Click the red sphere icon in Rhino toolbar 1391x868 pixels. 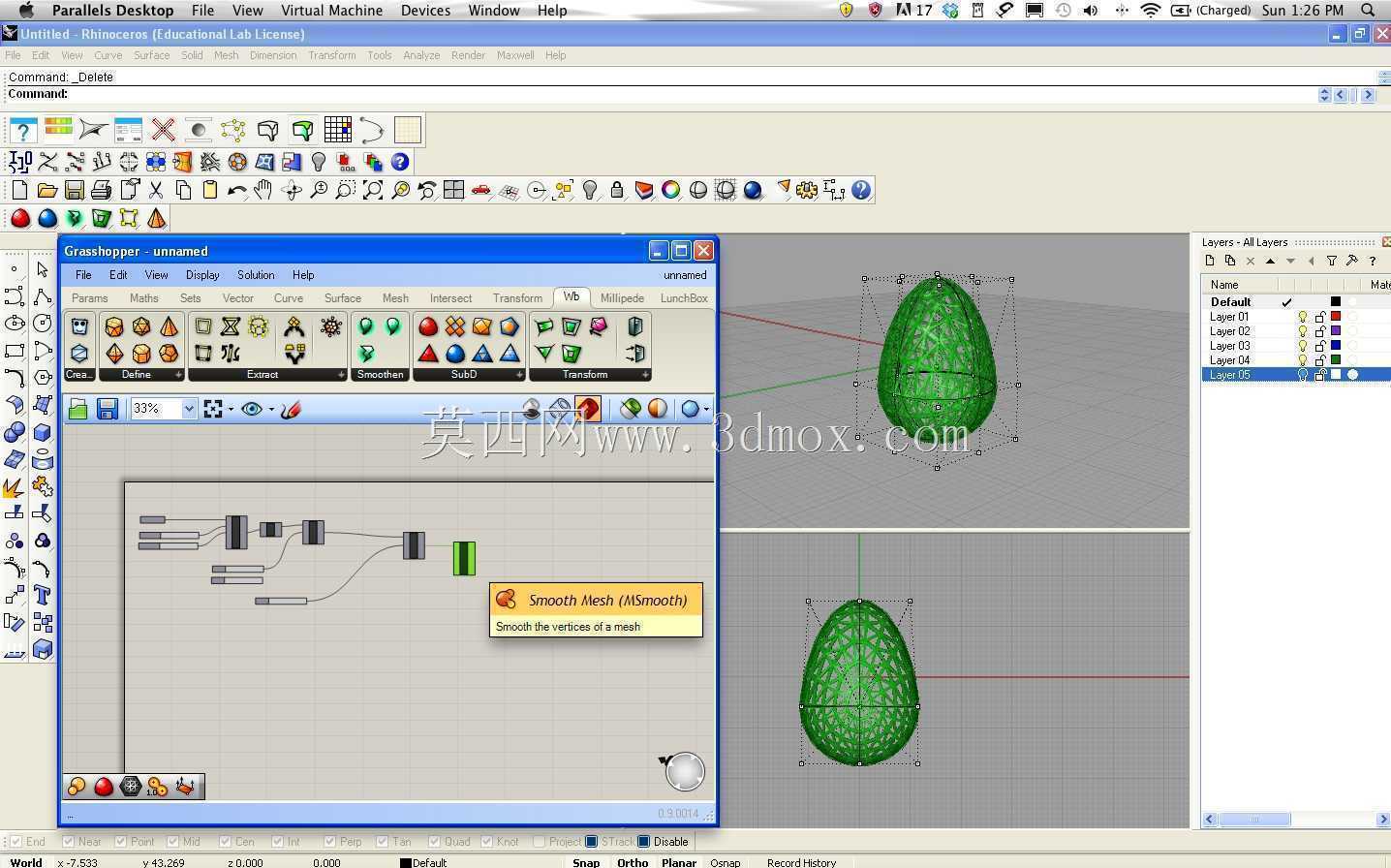click(20, 219)
